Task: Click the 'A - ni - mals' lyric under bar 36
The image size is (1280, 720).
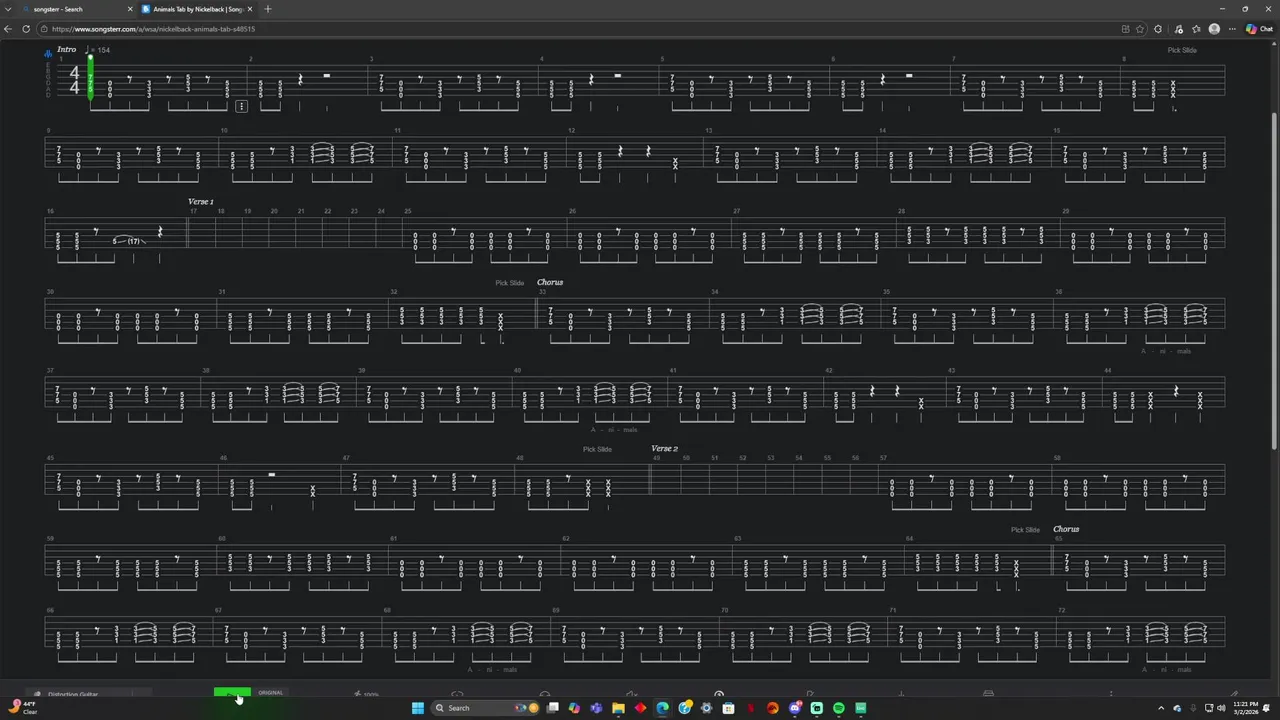Action: pyautogui.click(x=1166, y=351)
